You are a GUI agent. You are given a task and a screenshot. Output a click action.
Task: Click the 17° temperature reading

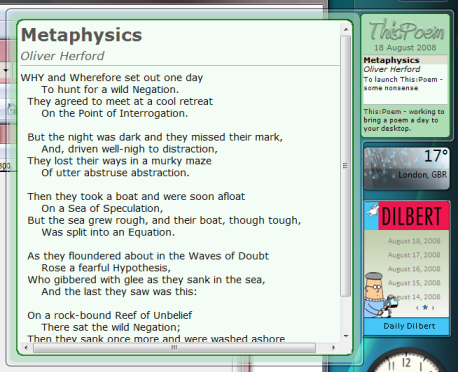(x=435, y=156)
